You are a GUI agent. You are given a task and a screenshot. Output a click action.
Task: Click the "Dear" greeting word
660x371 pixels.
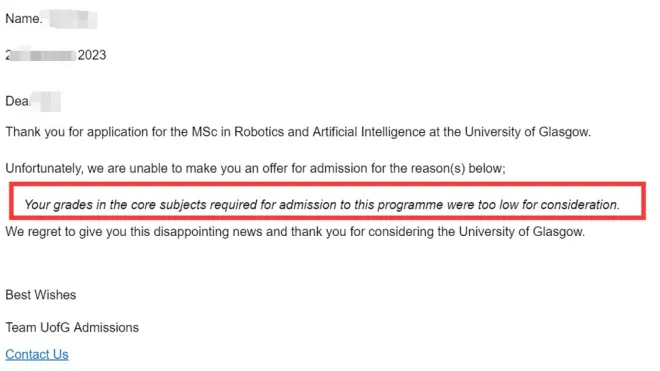[17, 101]
